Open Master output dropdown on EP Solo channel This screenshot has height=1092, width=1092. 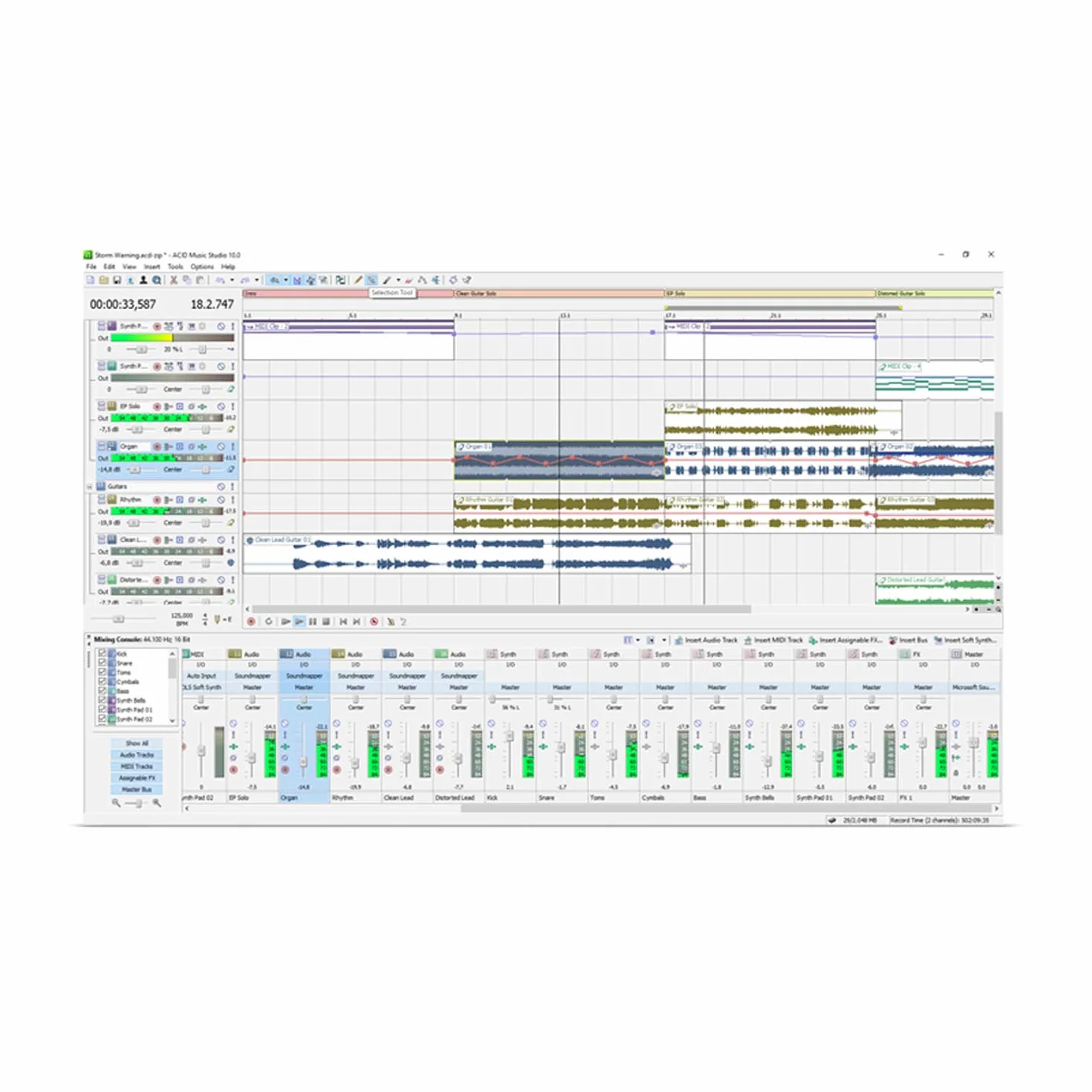coord(253,687)
